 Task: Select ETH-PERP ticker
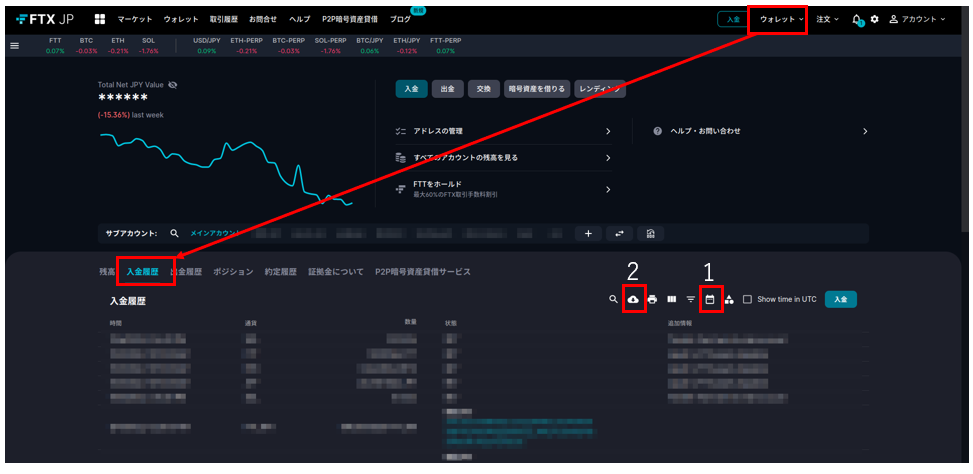click(x=246, y=45)
